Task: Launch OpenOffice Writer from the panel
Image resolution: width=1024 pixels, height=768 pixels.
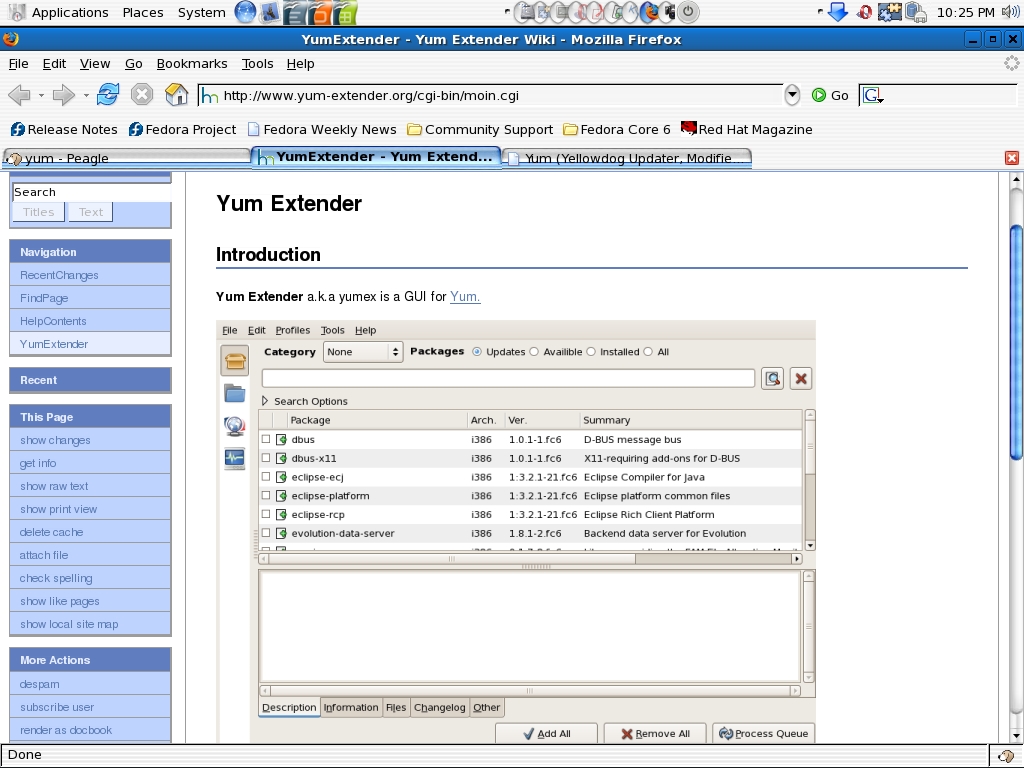Action: click(x=295, y=12)
